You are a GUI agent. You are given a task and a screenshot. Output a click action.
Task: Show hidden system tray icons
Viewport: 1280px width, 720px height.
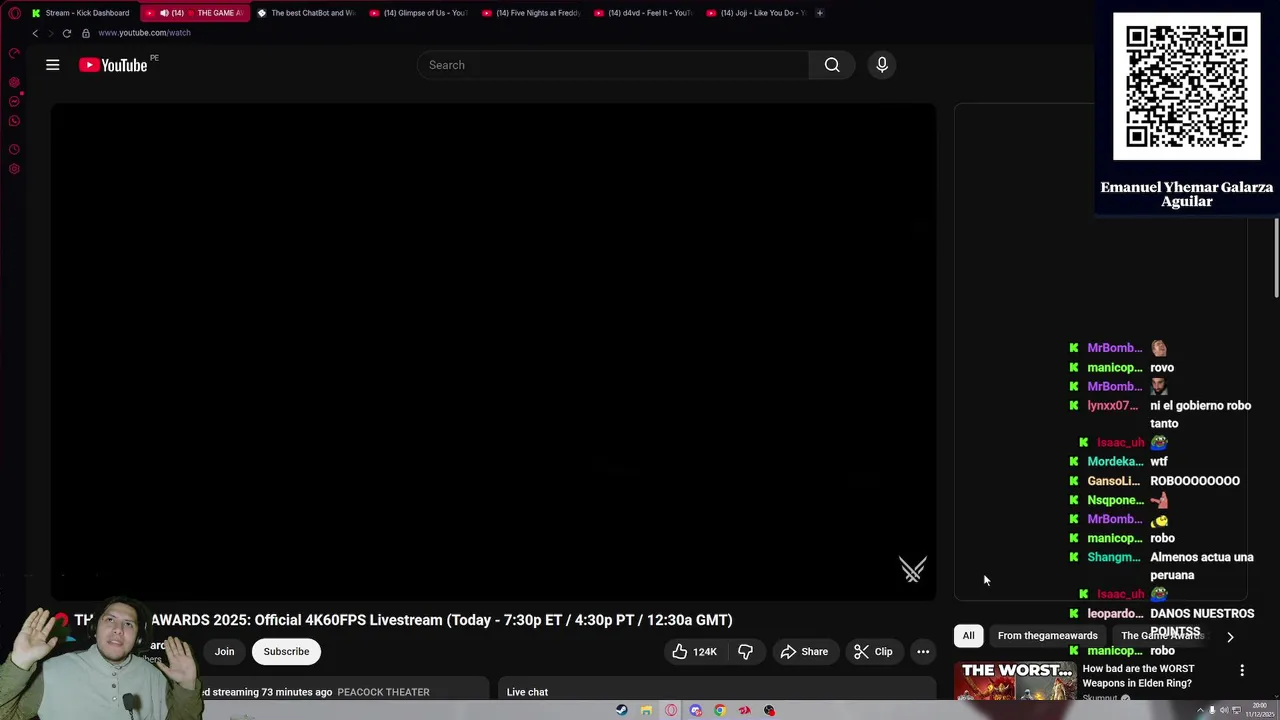pos(1199,711)
